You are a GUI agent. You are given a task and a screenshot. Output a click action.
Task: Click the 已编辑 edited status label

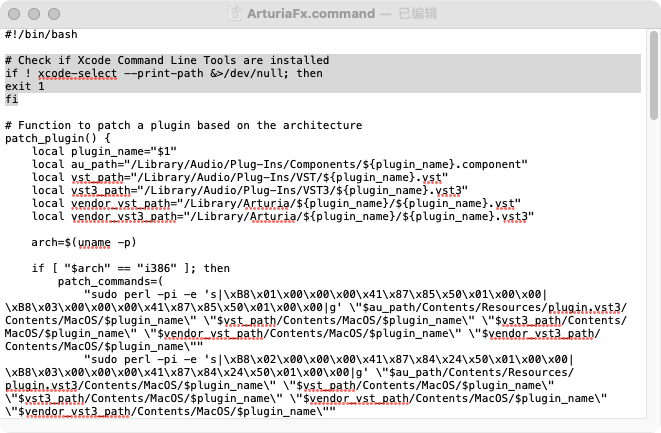[417, 13]
